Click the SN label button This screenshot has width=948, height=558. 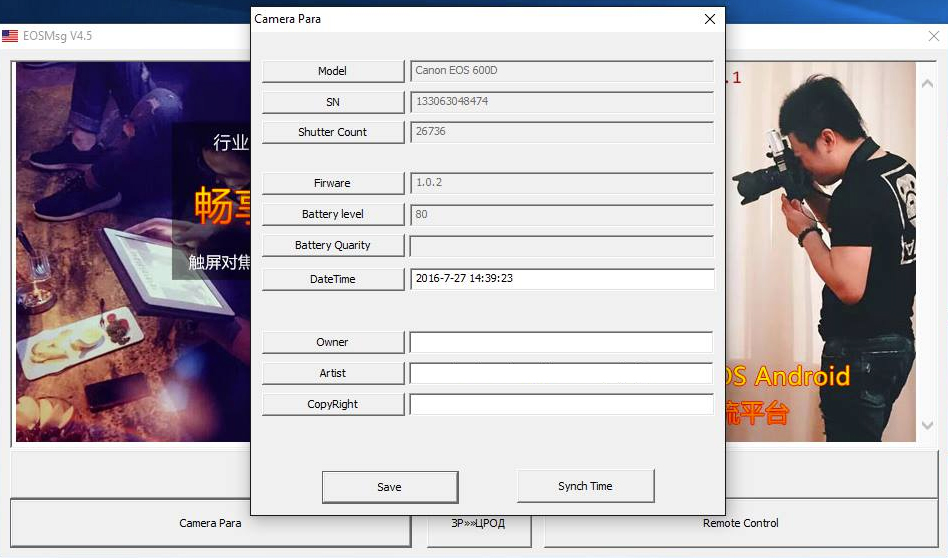click(332, 102)
